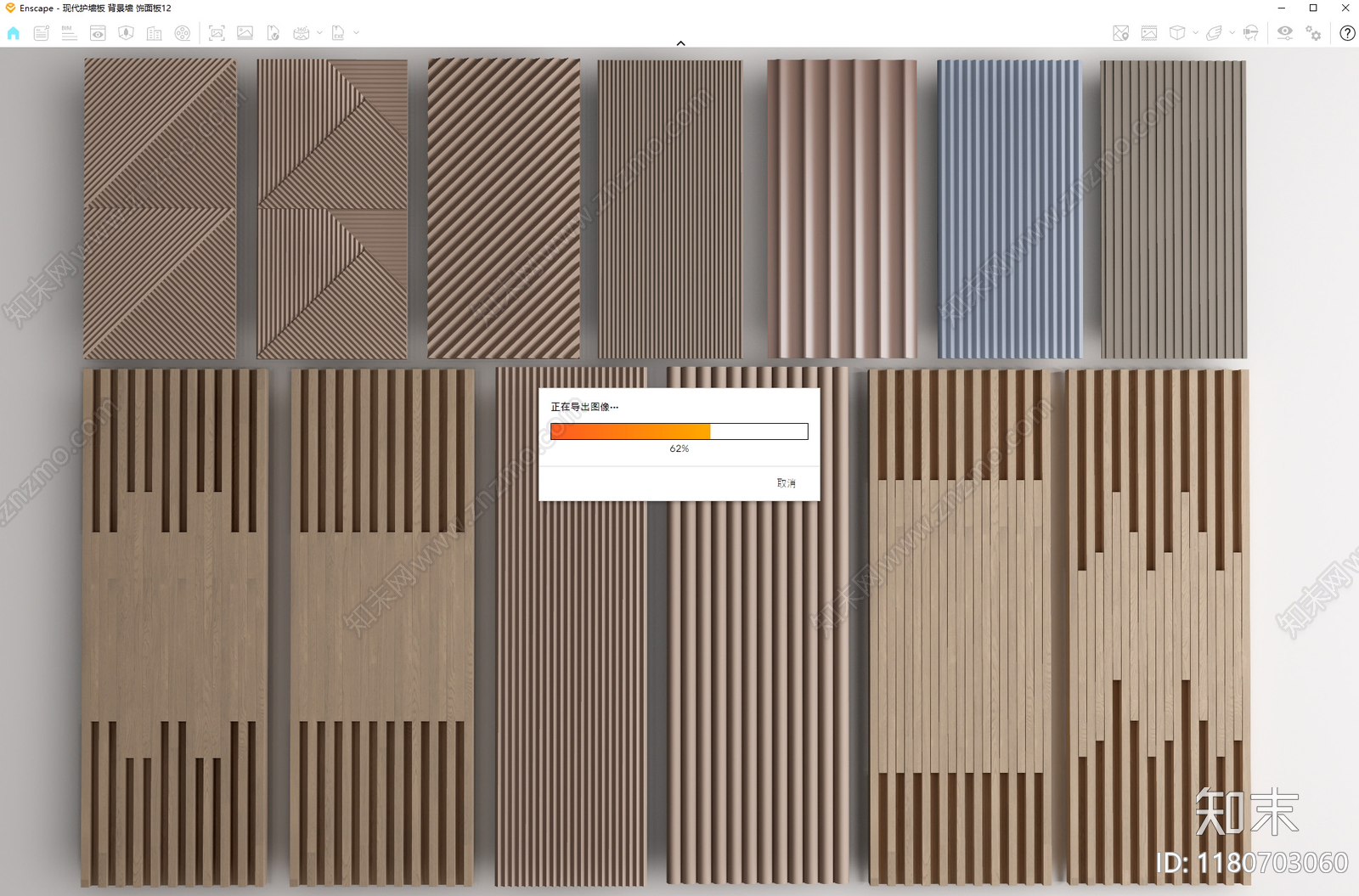The width and height of the screenshot is (1359, 896).
Task: Click the batch image export icon
Action: pos(245,33)
